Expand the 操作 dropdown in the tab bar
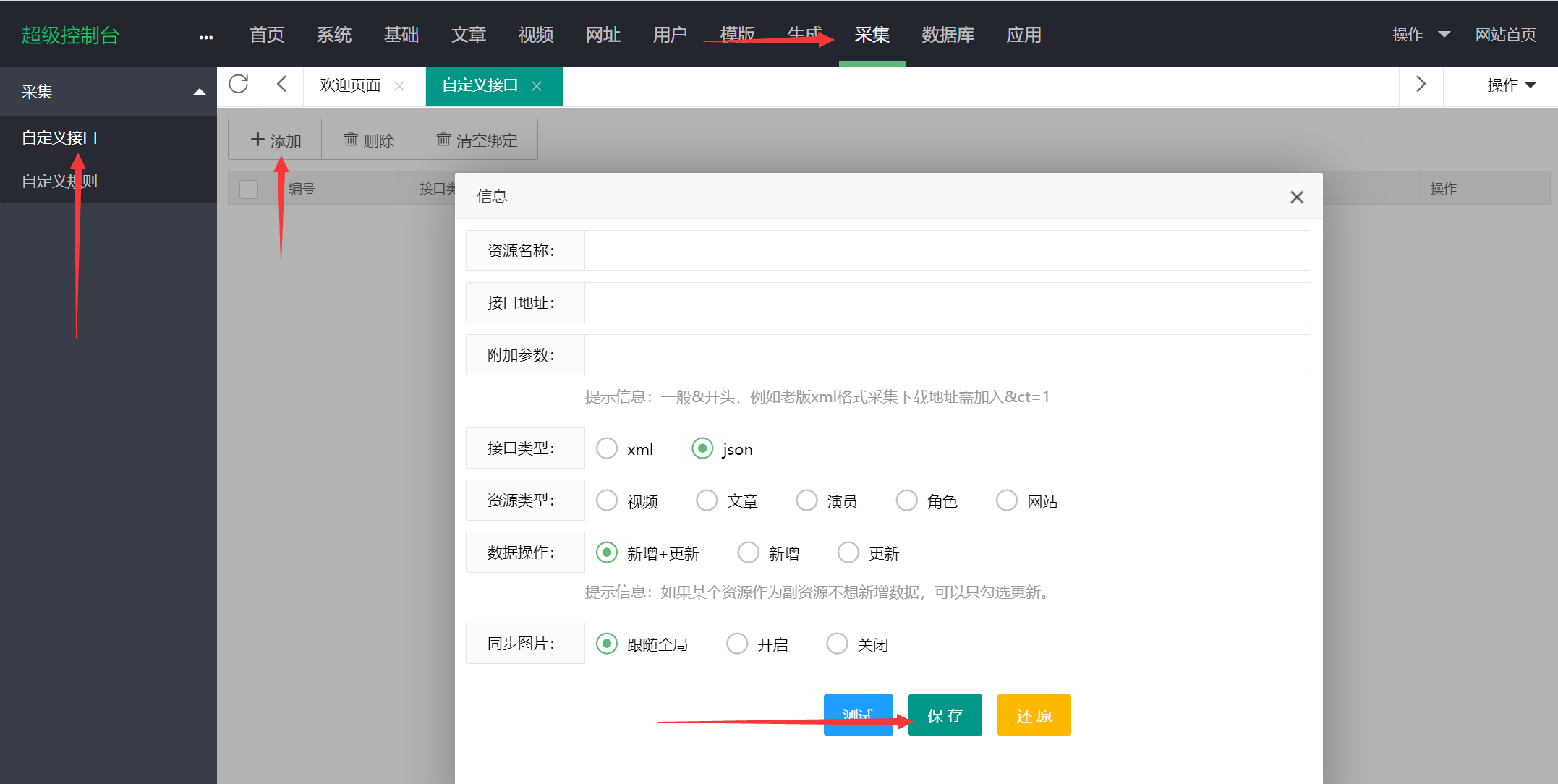Viewport: 1558px width, 784px height. tap(1511, 85)
